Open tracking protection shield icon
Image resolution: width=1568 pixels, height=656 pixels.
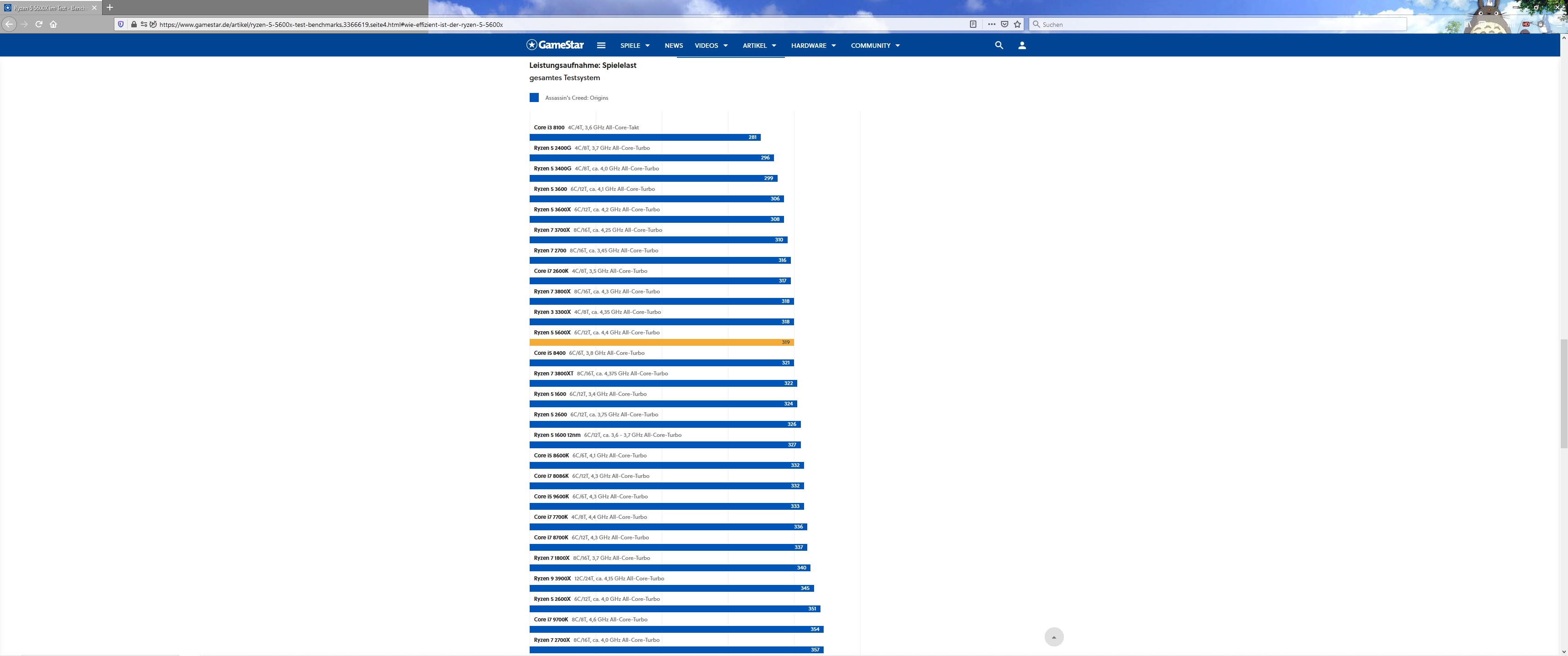(x=120, y=24)
